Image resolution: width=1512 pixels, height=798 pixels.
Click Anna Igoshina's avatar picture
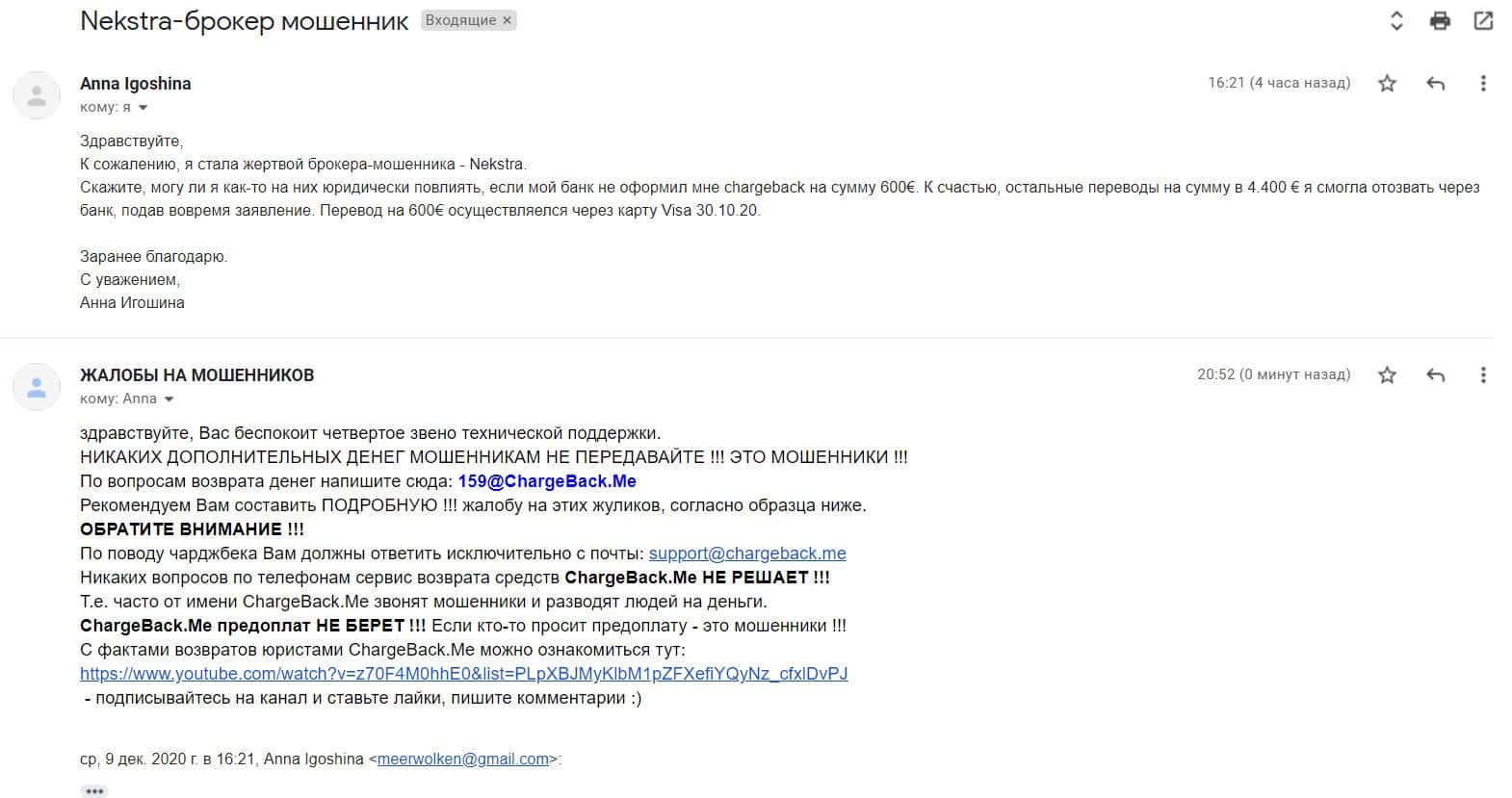[37, 95]
